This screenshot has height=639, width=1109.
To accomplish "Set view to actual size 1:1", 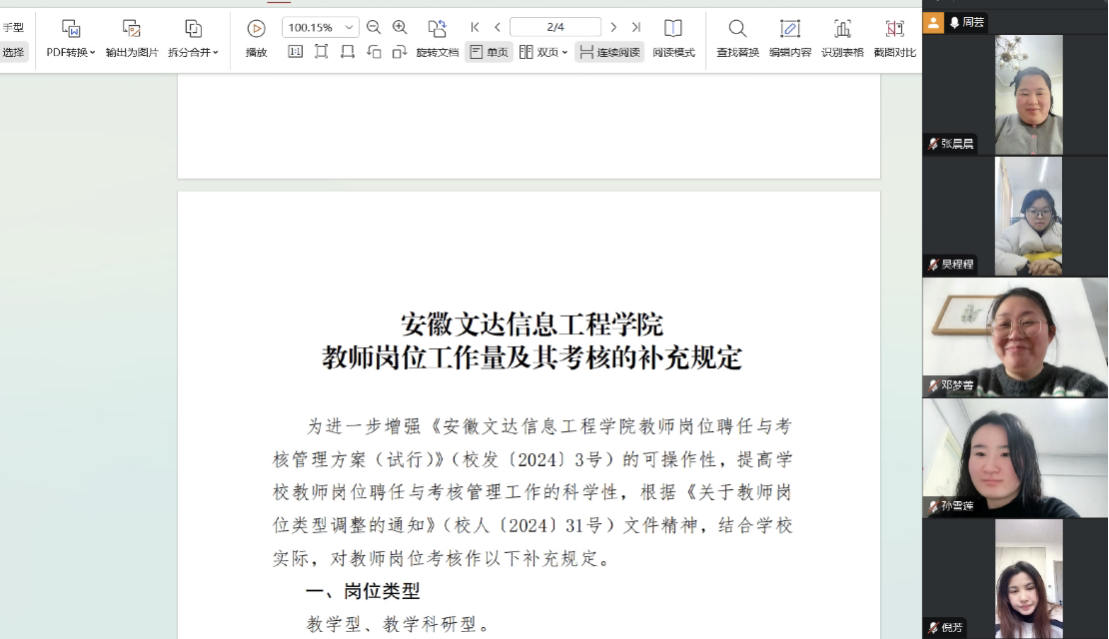I will (x=295, y=52).
